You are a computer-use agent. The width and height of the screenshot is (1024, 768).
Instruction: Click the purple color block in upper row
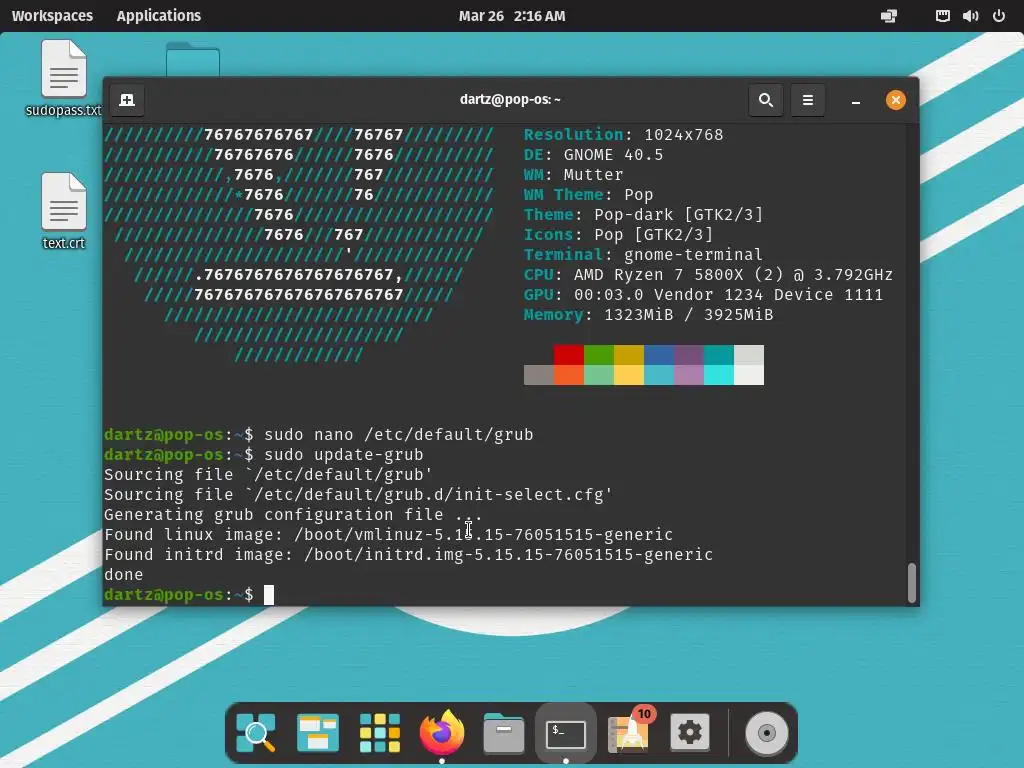coord(689,355)
